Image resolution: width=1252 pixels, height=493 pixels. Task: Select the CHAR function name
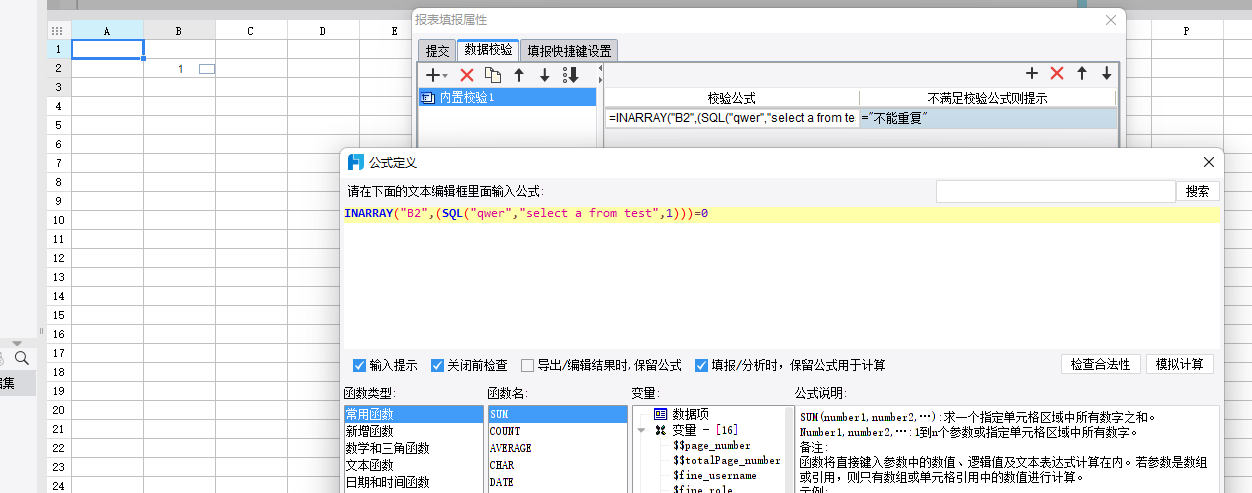(x=556, y=465)
